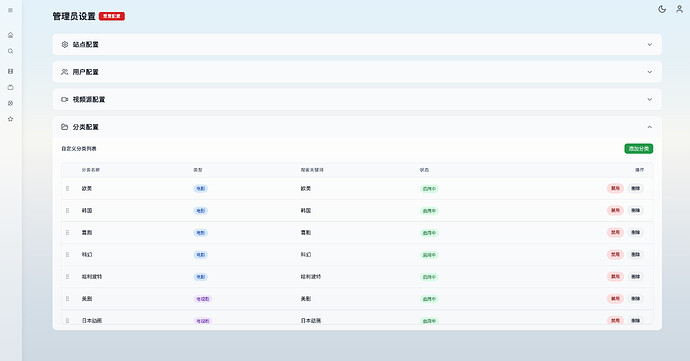Viewport: 690px width, 361px height.
Task: Click the 启用中 status badge in 韩国 row
Action: 429,211
